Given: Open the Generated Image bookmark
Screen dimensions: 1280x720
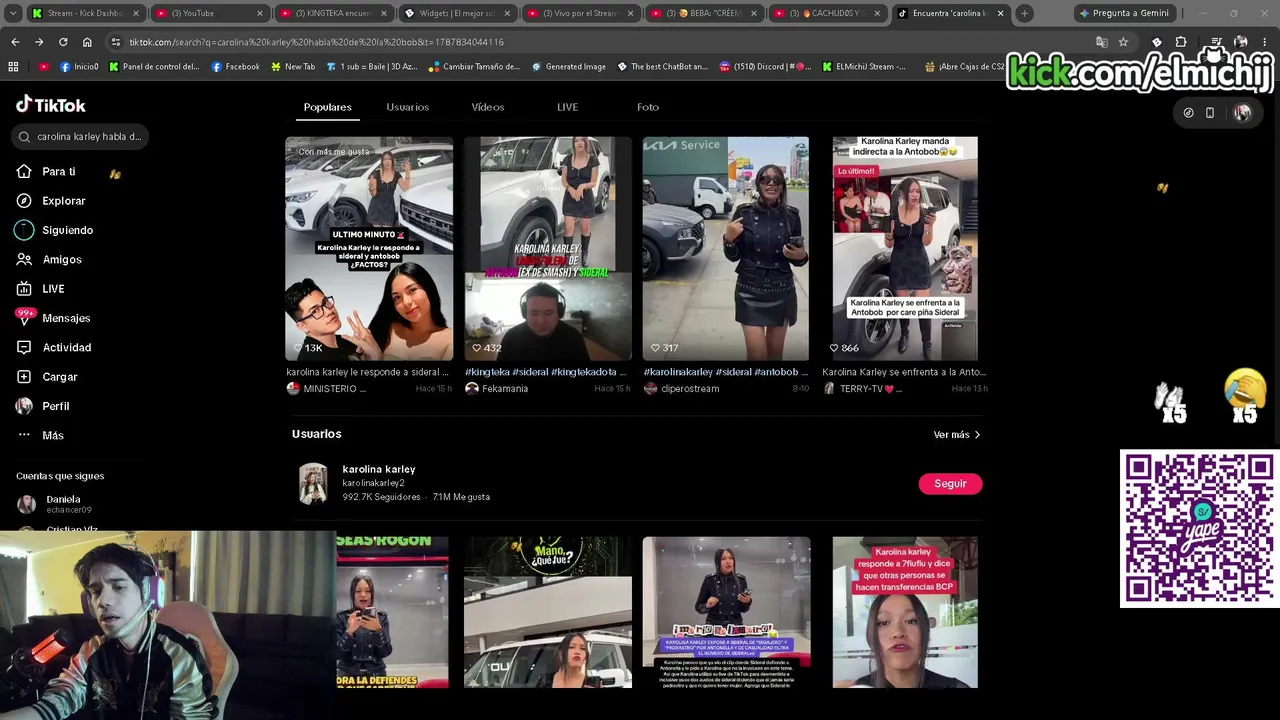Looking at the screenshot, I should click(x=568, y=67).
